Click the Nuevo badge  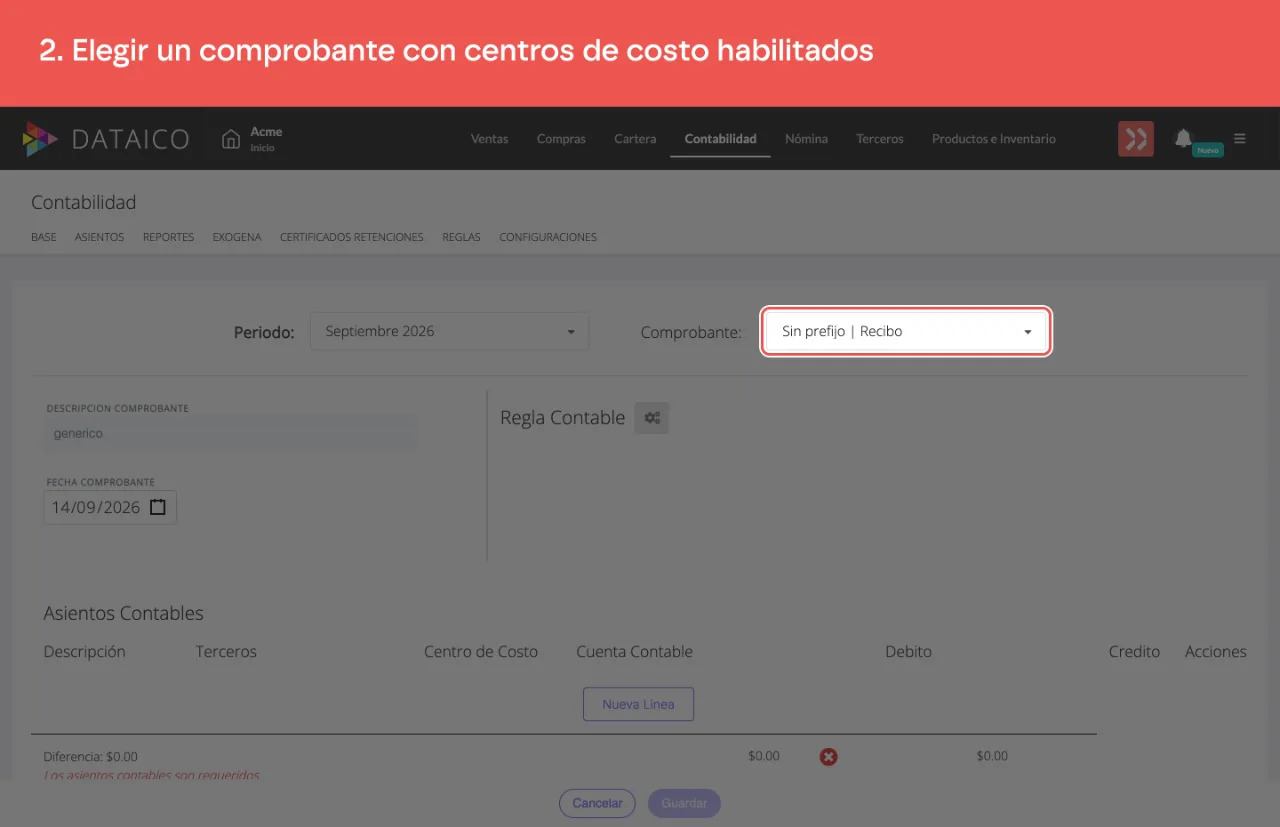click(x=1208, y=150)
